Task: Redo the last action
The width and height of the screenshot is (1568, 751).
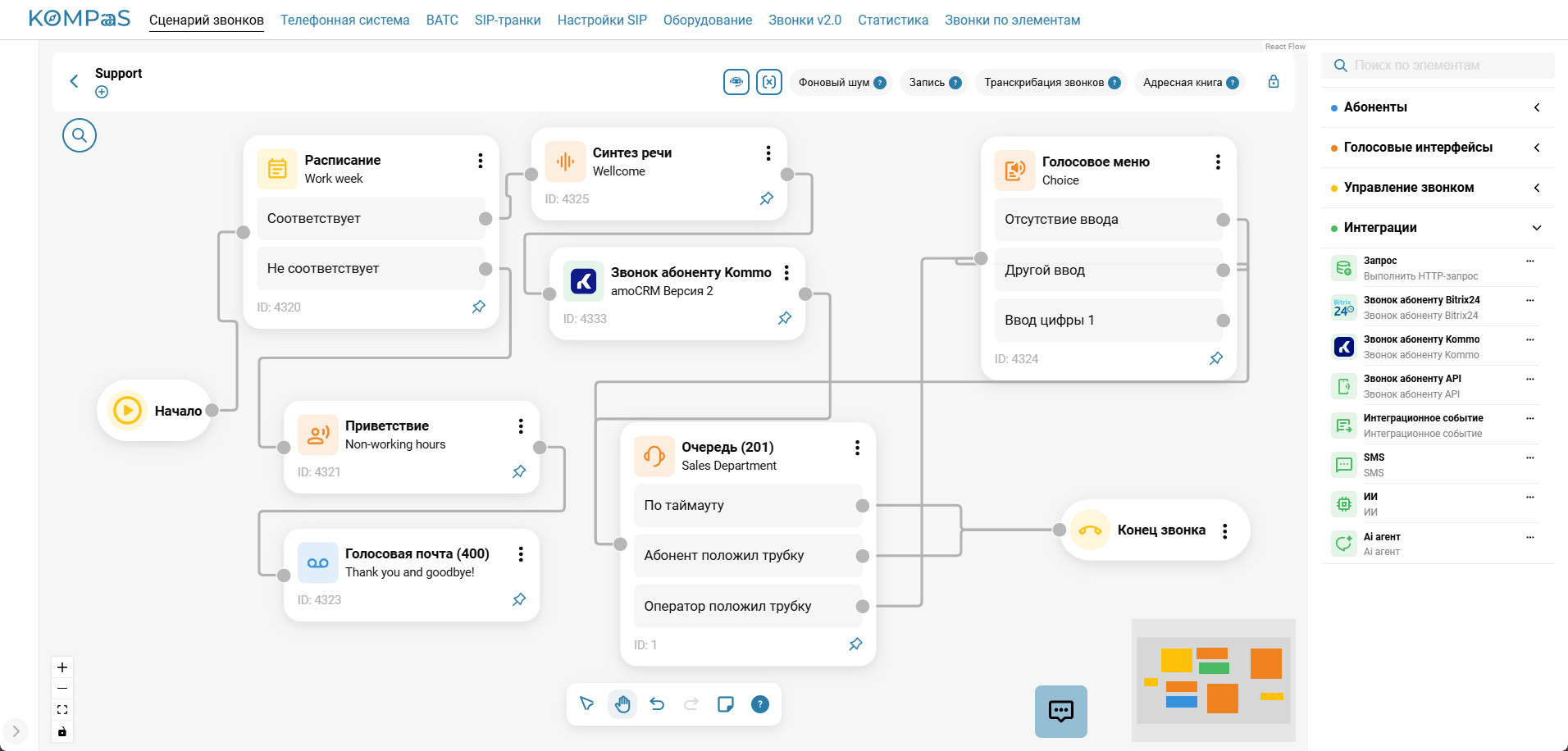Action: pos(691,704)
